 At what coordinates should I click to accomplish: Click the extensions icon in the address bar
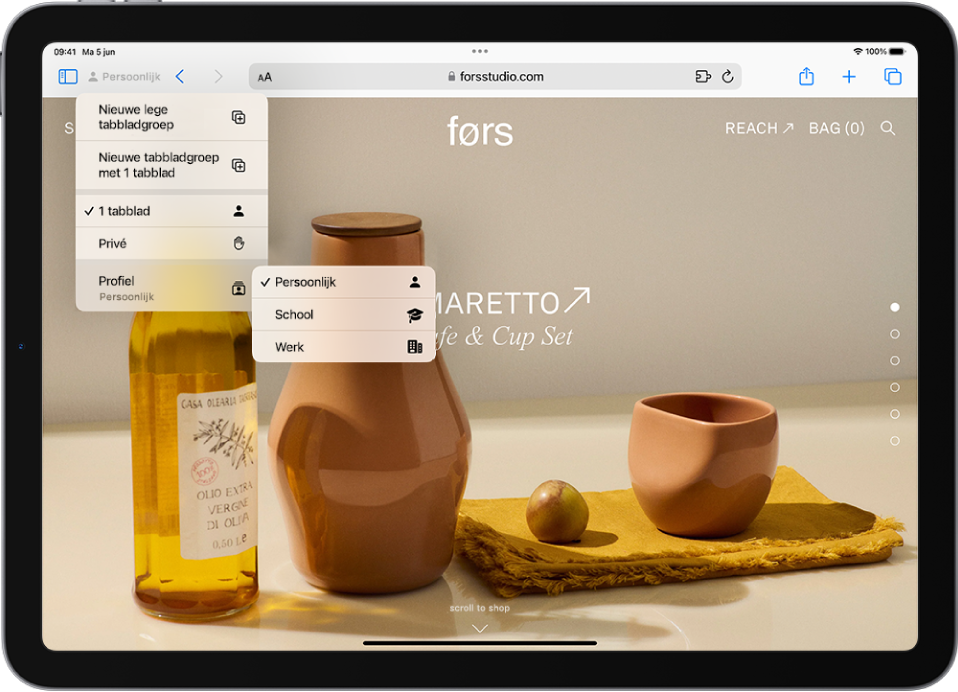coord(703,76)
